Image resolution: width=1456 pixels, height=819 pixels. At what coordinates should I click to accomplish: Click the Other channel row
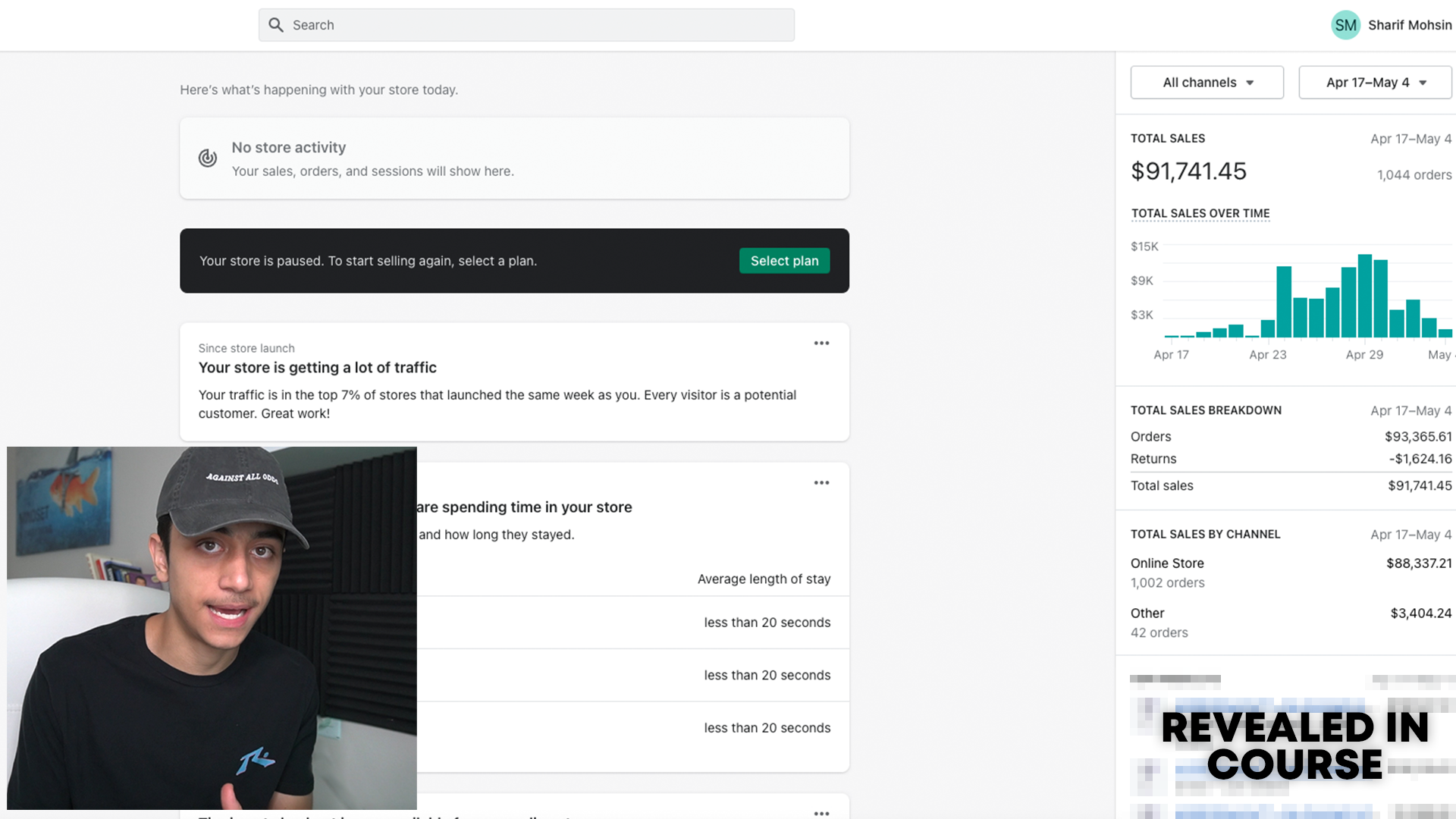(x=1147, y=613)
